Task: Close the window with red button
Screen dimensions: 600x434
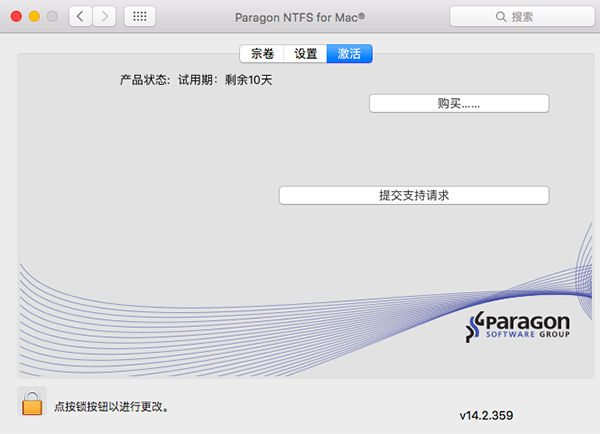Action: tap(16, 16)
